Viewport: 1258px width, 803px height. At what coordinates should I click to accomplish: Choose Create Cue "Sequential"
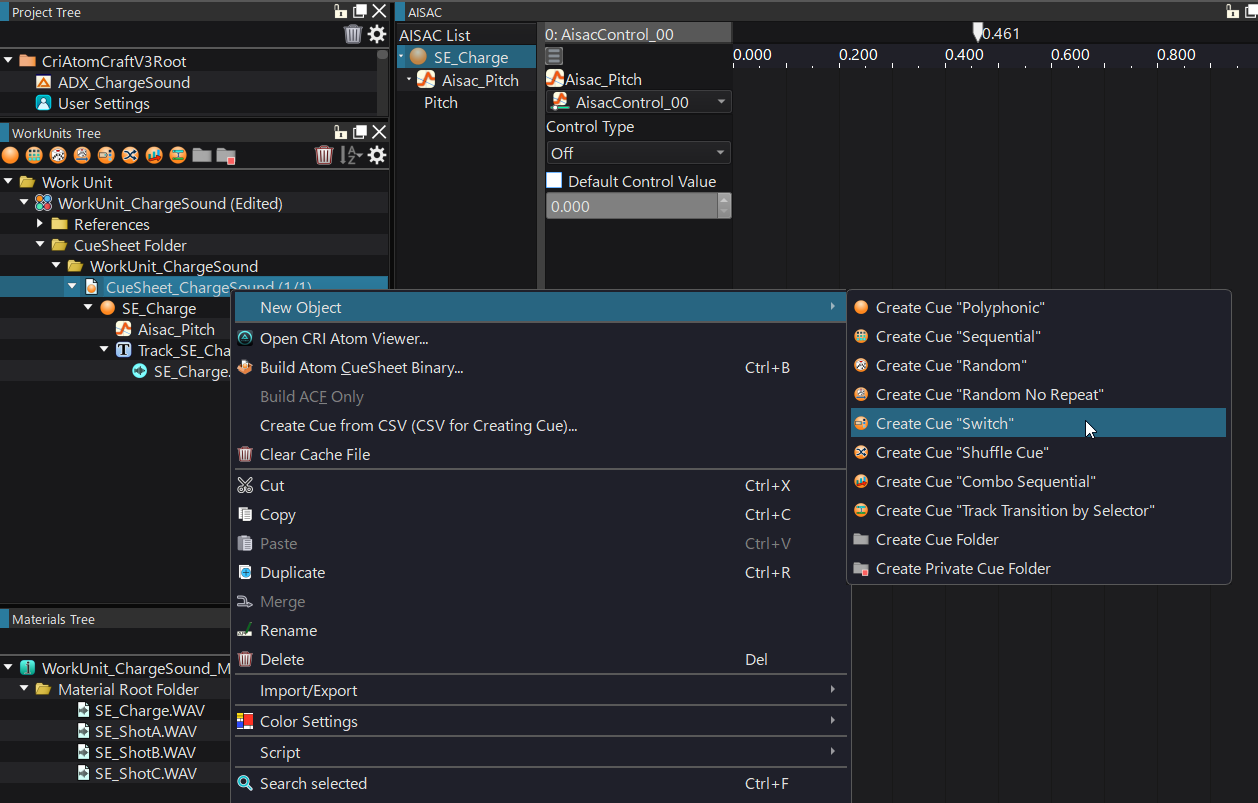tap(1038, 337)
